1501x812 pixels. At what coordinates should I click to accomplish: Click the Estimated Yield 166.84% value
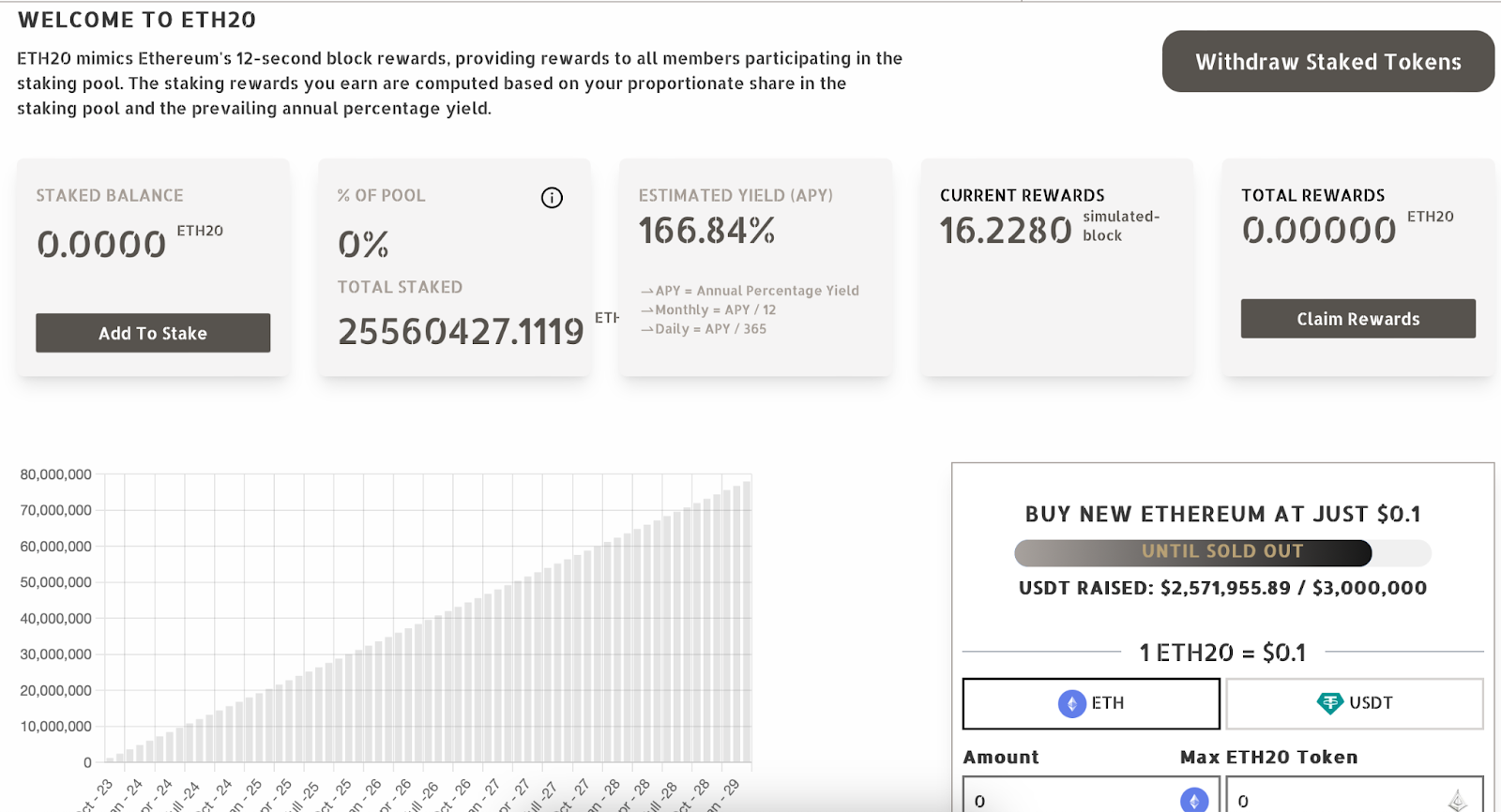click(x=706, y=231)
